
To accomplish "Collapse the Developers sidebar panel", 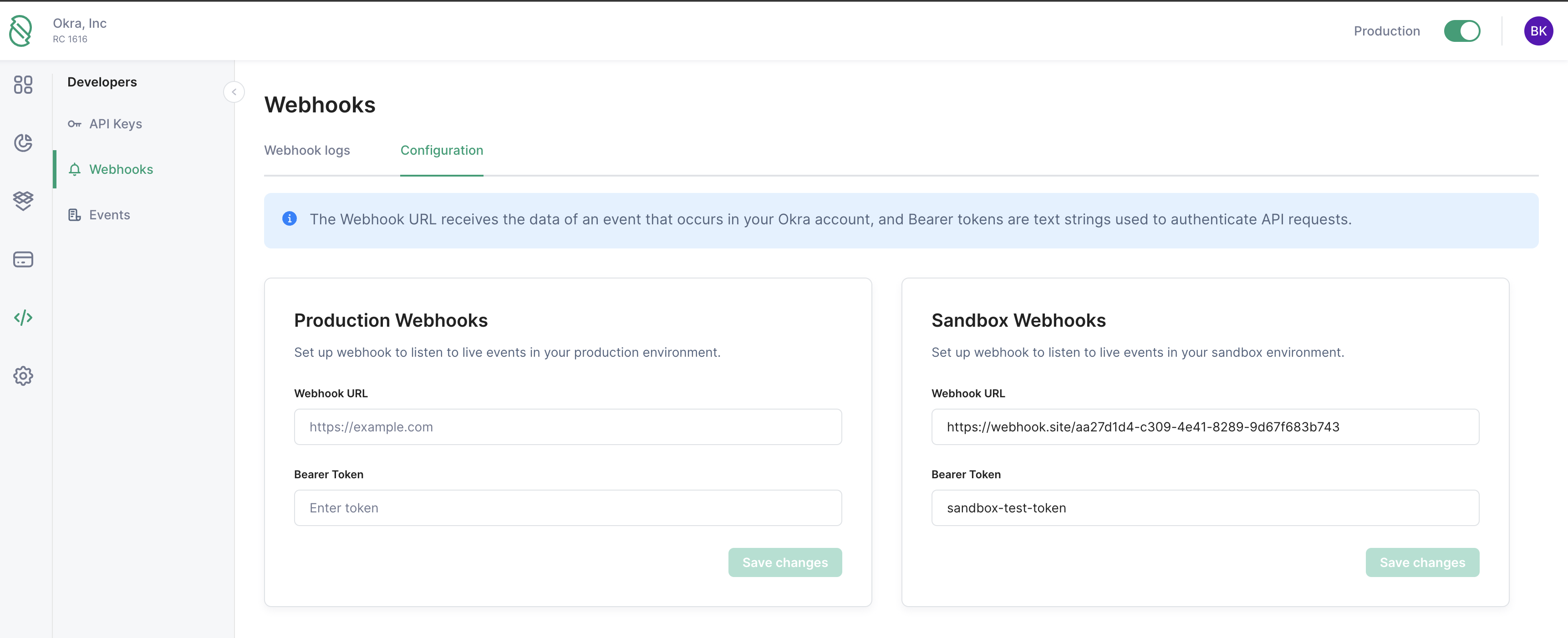I will point(234,92).
